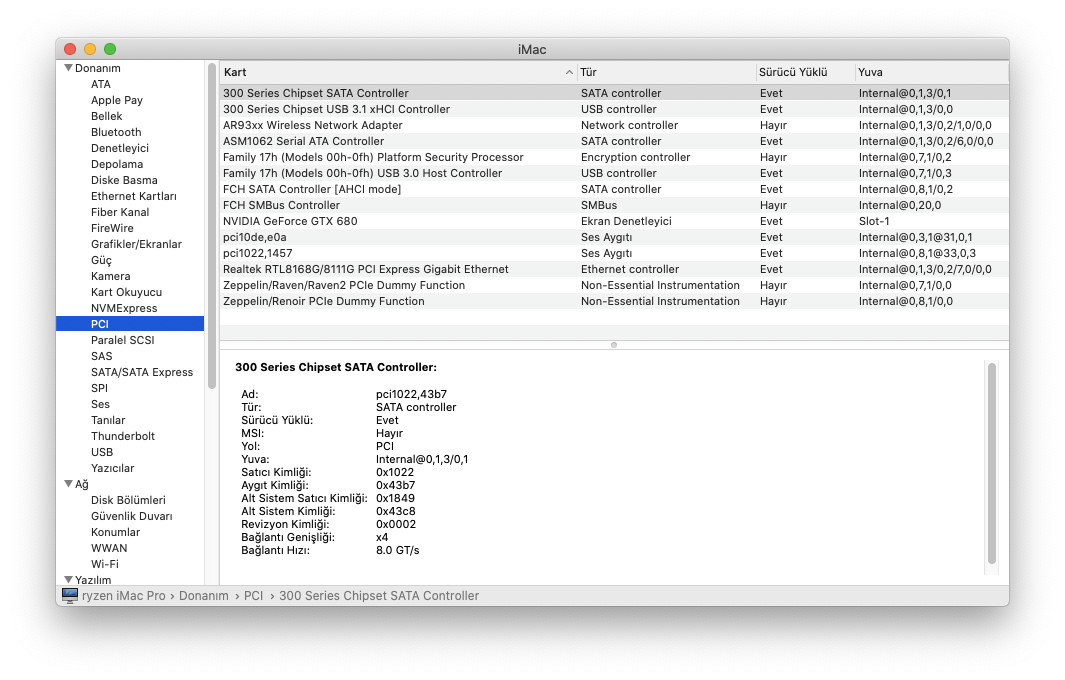
Task: Select Wi-Fi under the Ağ section
Action: 105,564
